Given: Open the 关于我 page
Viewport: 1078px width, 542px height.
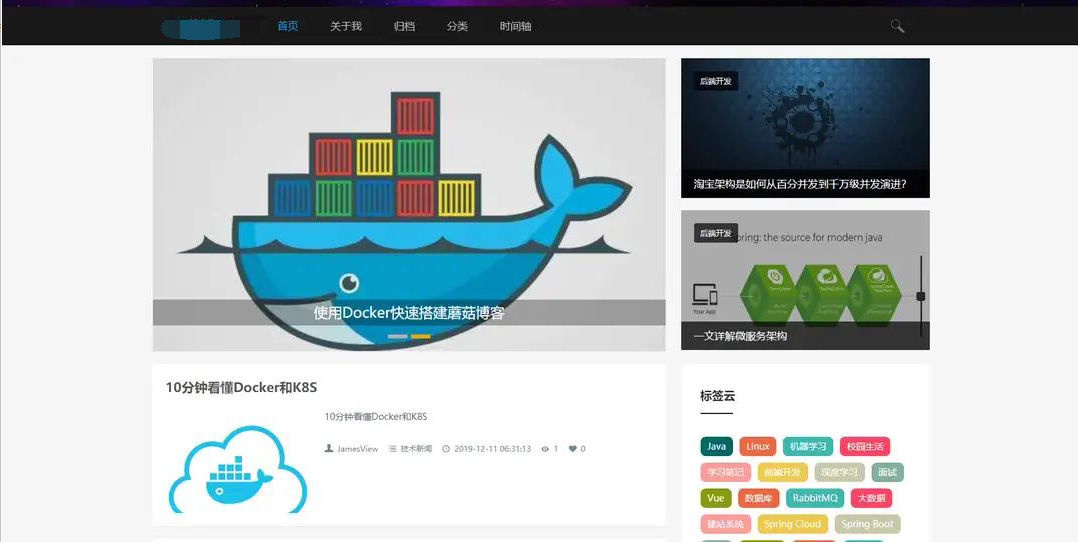Looking at the screenshot, I should point(346,26).
